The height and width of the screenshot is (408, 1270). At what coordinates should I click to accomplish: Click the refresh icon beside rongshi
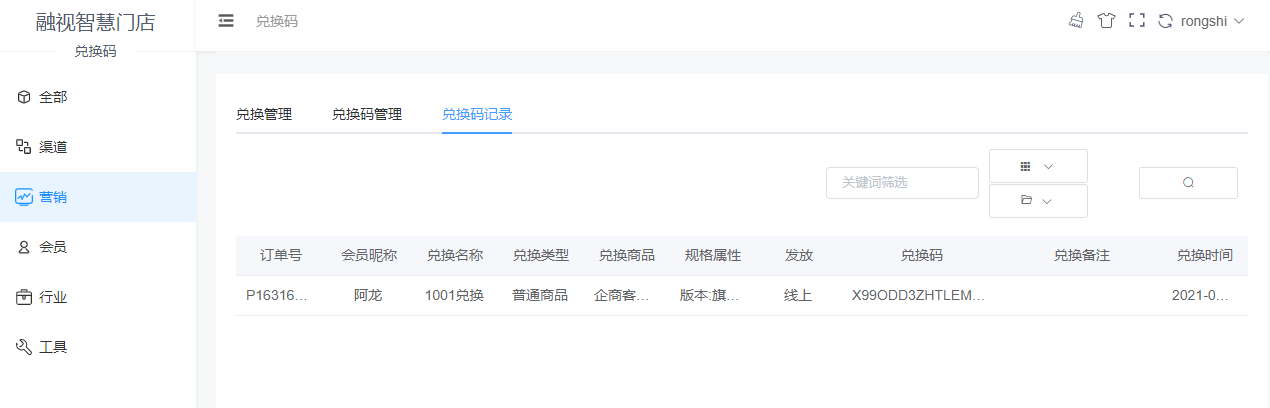pyautogui.click(x=1165, y=20)
